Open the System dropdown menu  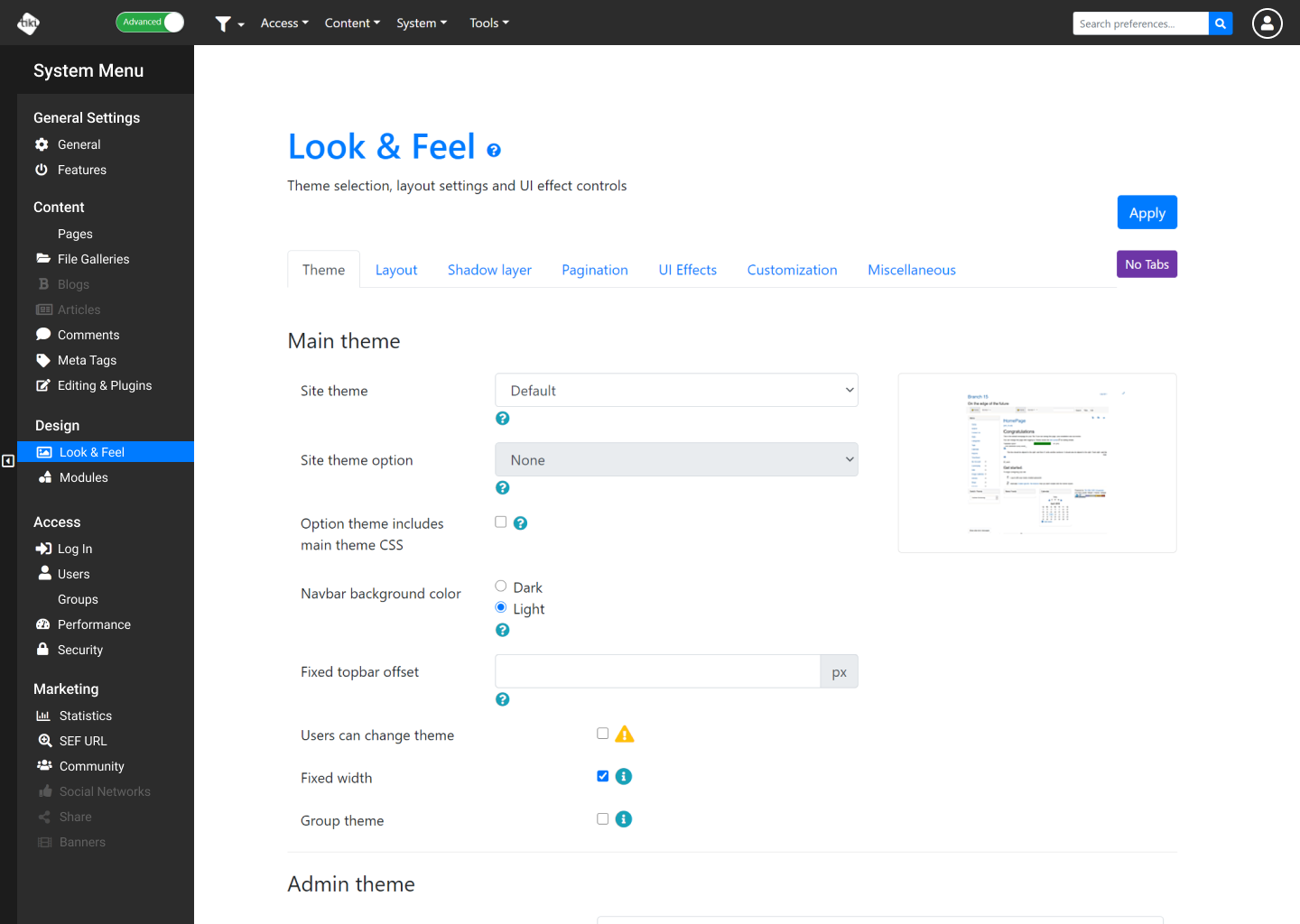(x=422, y=23)
